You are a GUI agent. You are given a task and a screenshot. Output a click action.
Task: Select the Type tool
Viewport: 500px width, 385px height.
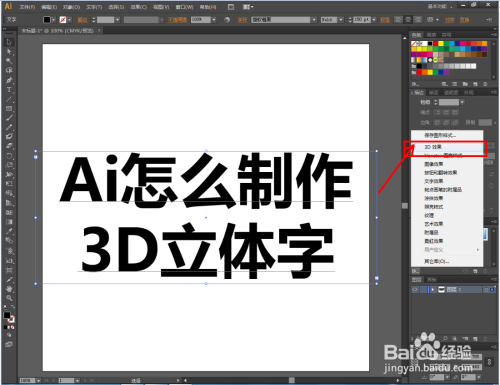[x=9, y=89]
